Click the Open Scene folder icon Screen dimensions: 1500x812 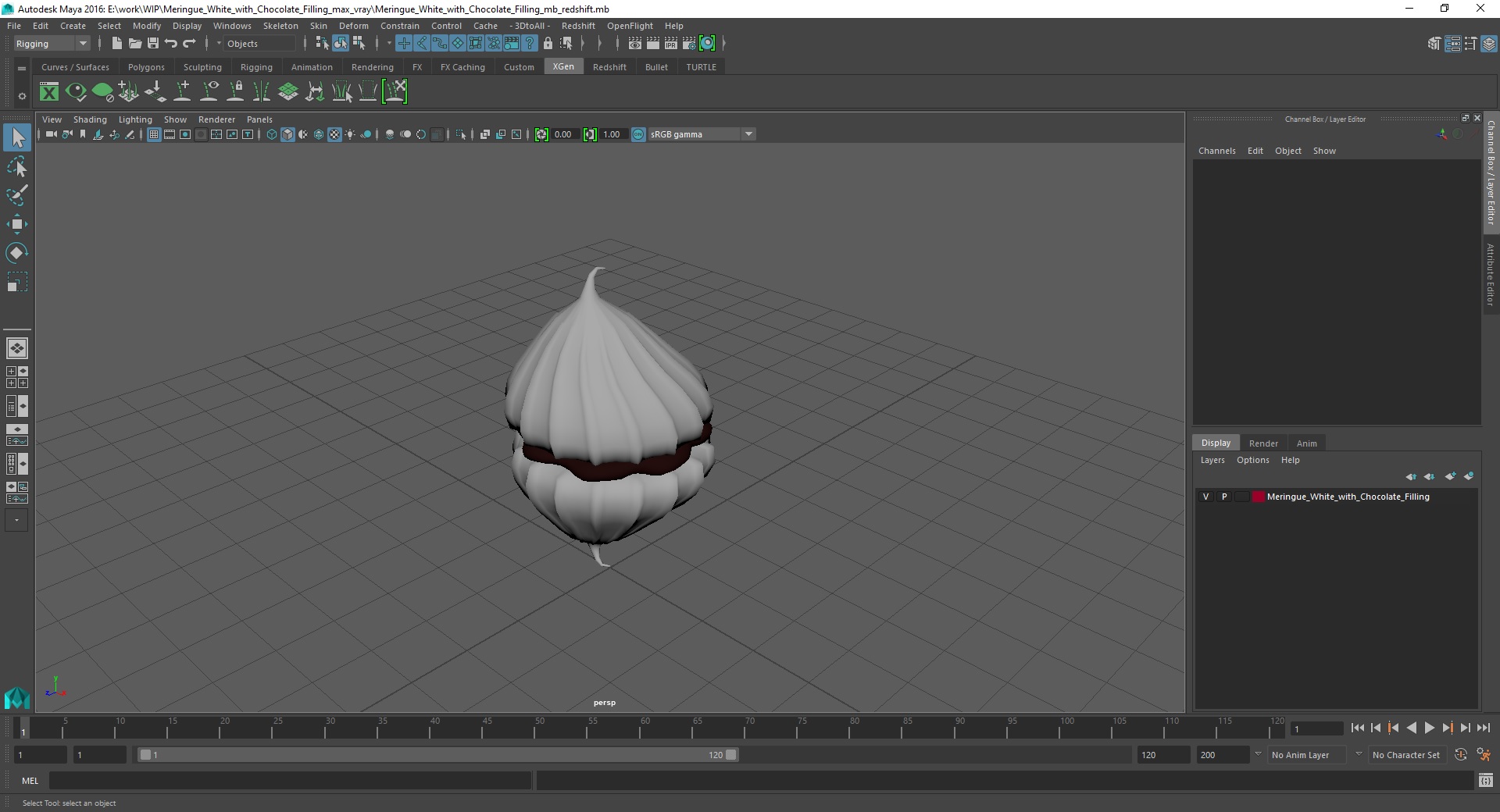coord(134,44)
